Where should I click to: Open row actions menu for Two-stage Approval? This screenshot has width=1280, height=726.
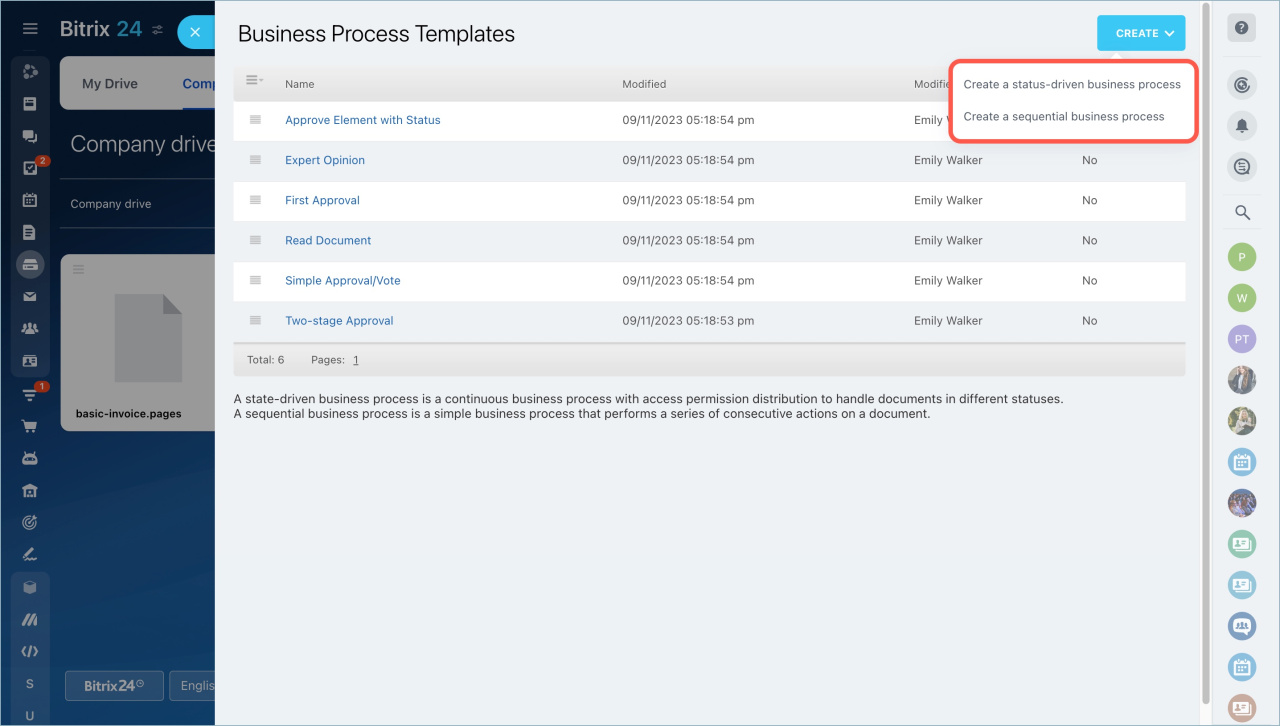pyautogui.click(x=255, y=320)
